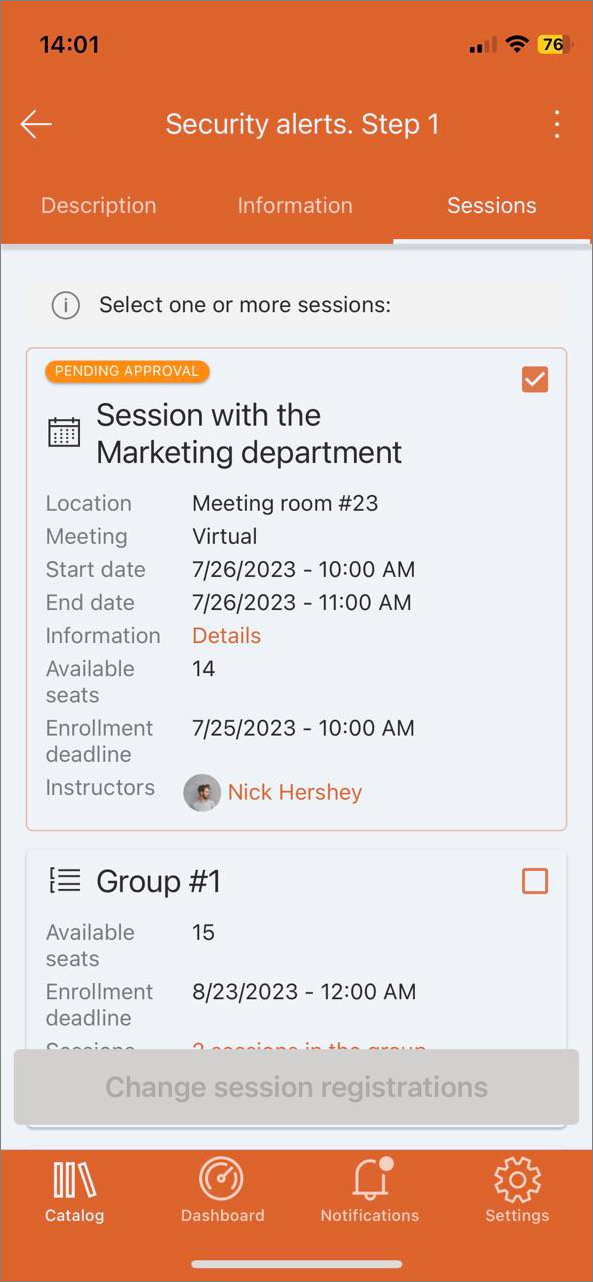Tap the list icon next to Group #1

click(x=64, y=881)
